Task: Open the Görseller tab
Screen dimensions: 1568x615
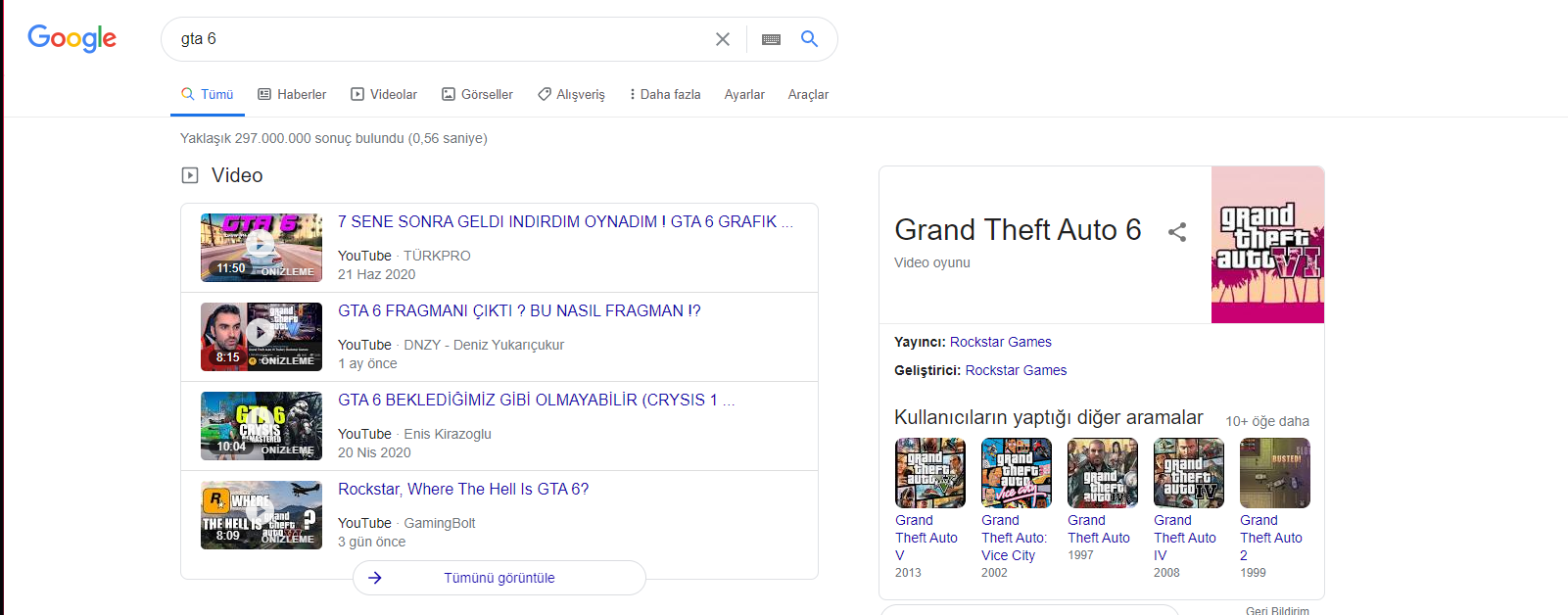Action: pyautogui.click(x=477, y=94)
